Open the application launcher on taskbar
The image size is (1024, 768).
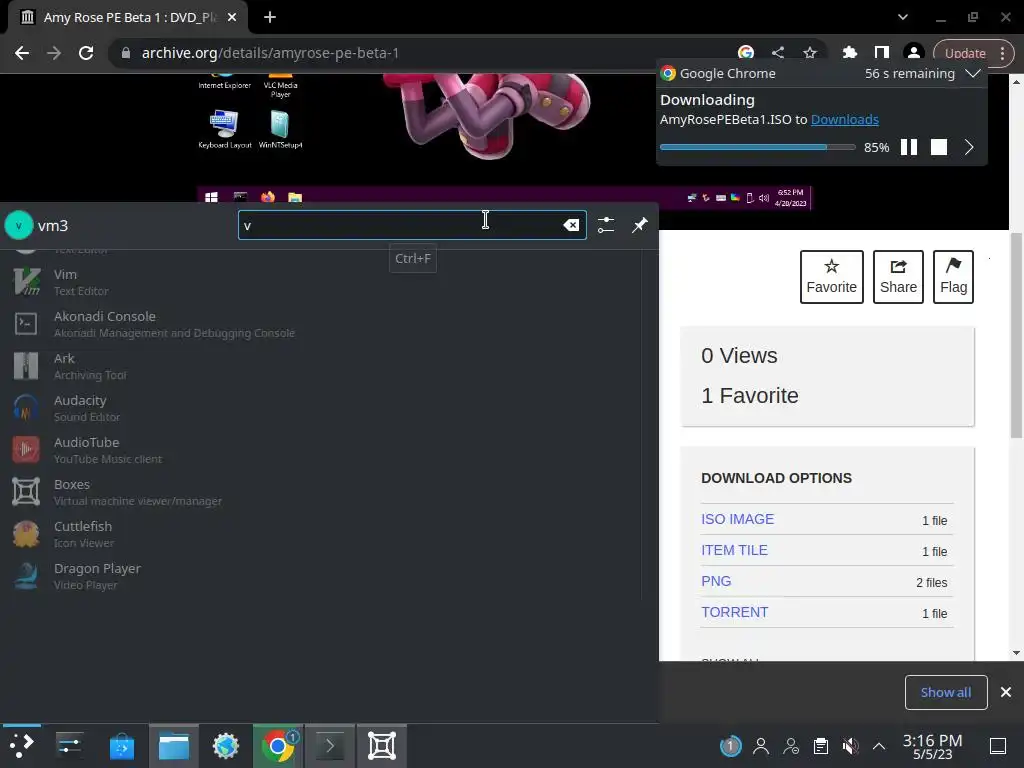click(22, 746)
